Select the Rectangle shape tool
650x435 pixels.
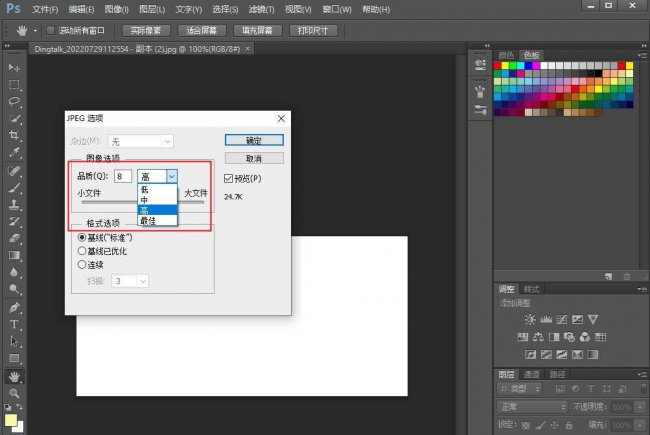pos(14,358)
